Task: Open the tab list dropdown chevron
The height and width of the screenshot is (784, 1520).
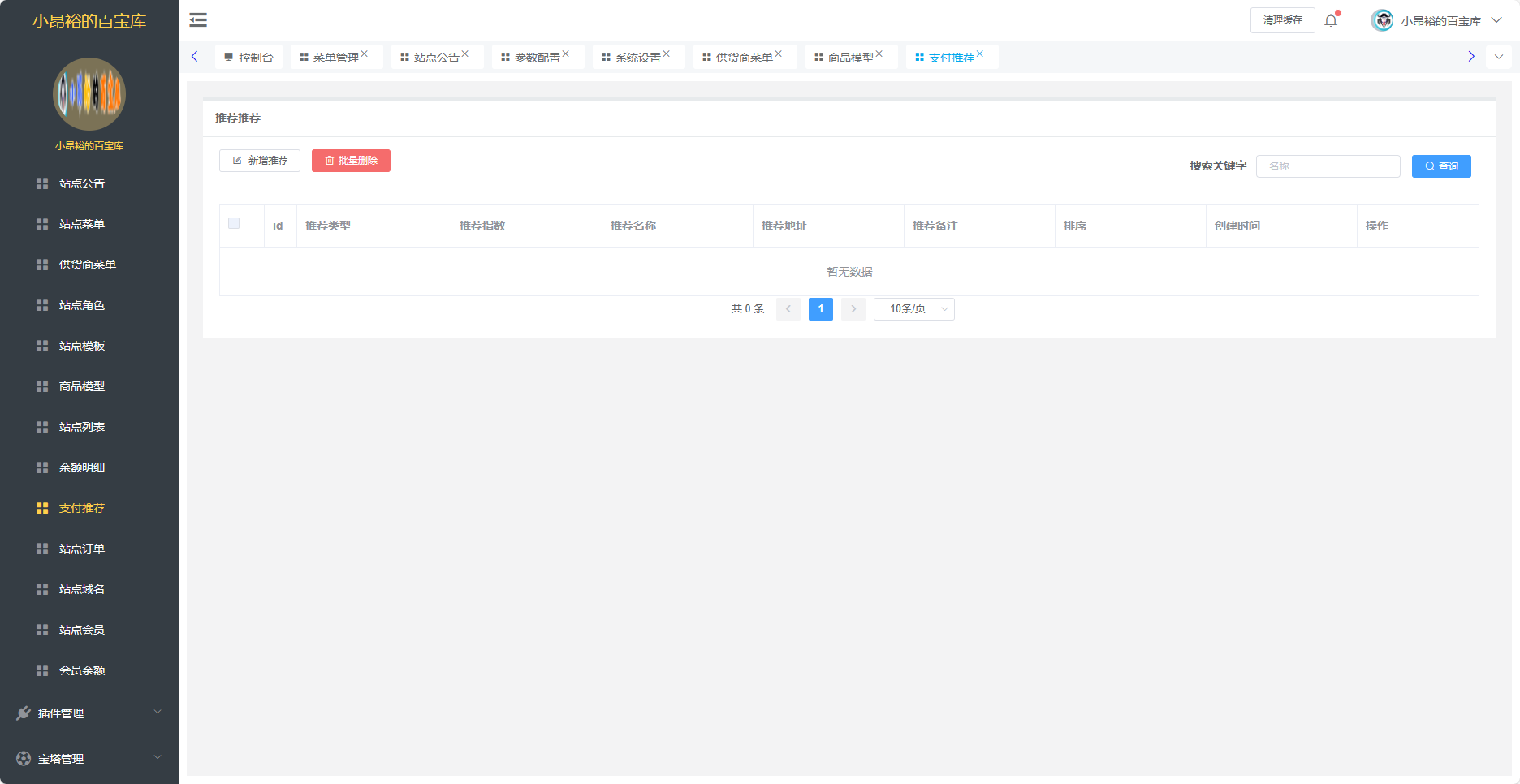Action: click(1499, 57)
